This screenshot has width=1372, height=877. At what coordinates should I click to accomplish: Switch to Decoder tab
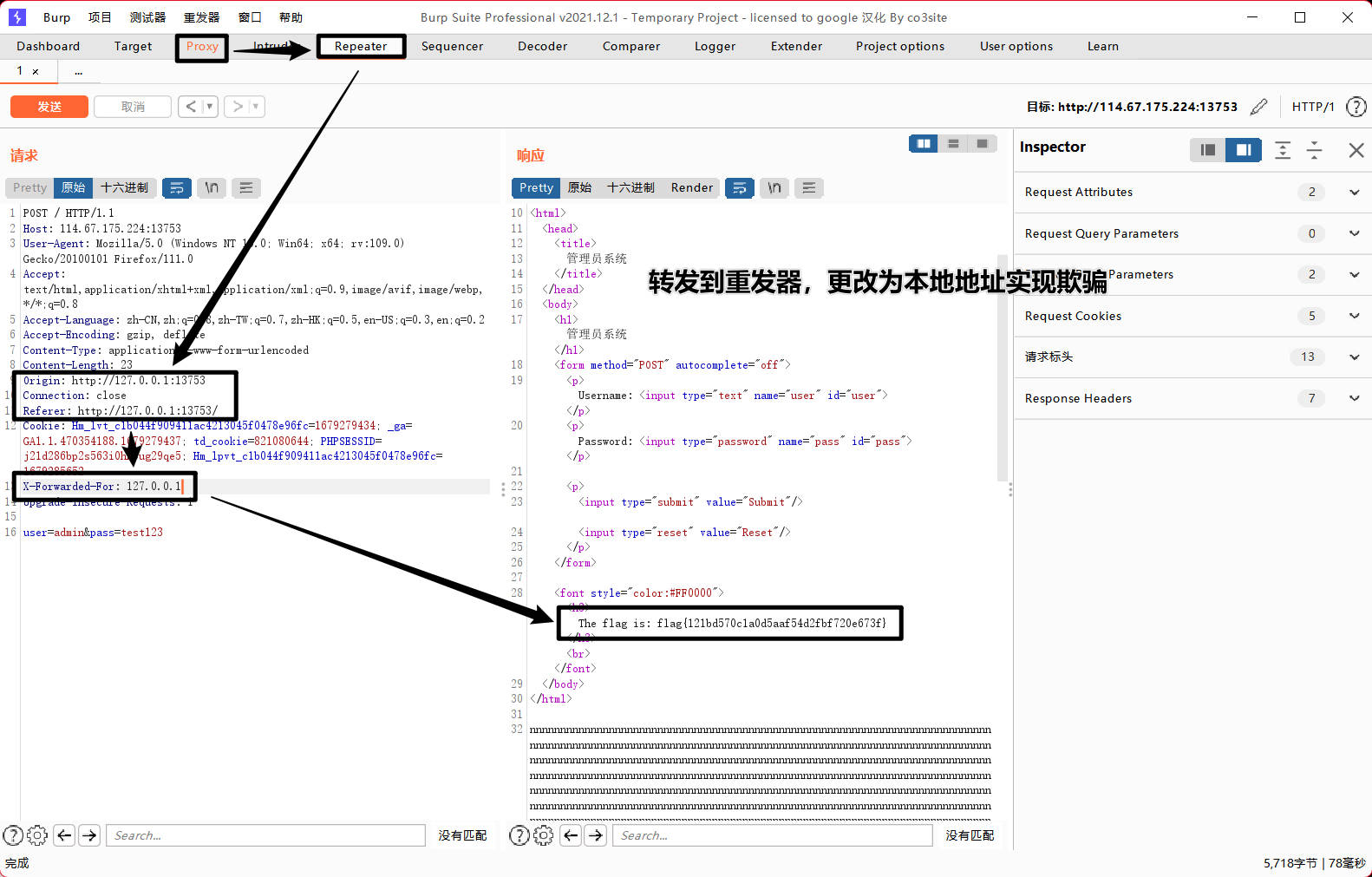point(542,46)
